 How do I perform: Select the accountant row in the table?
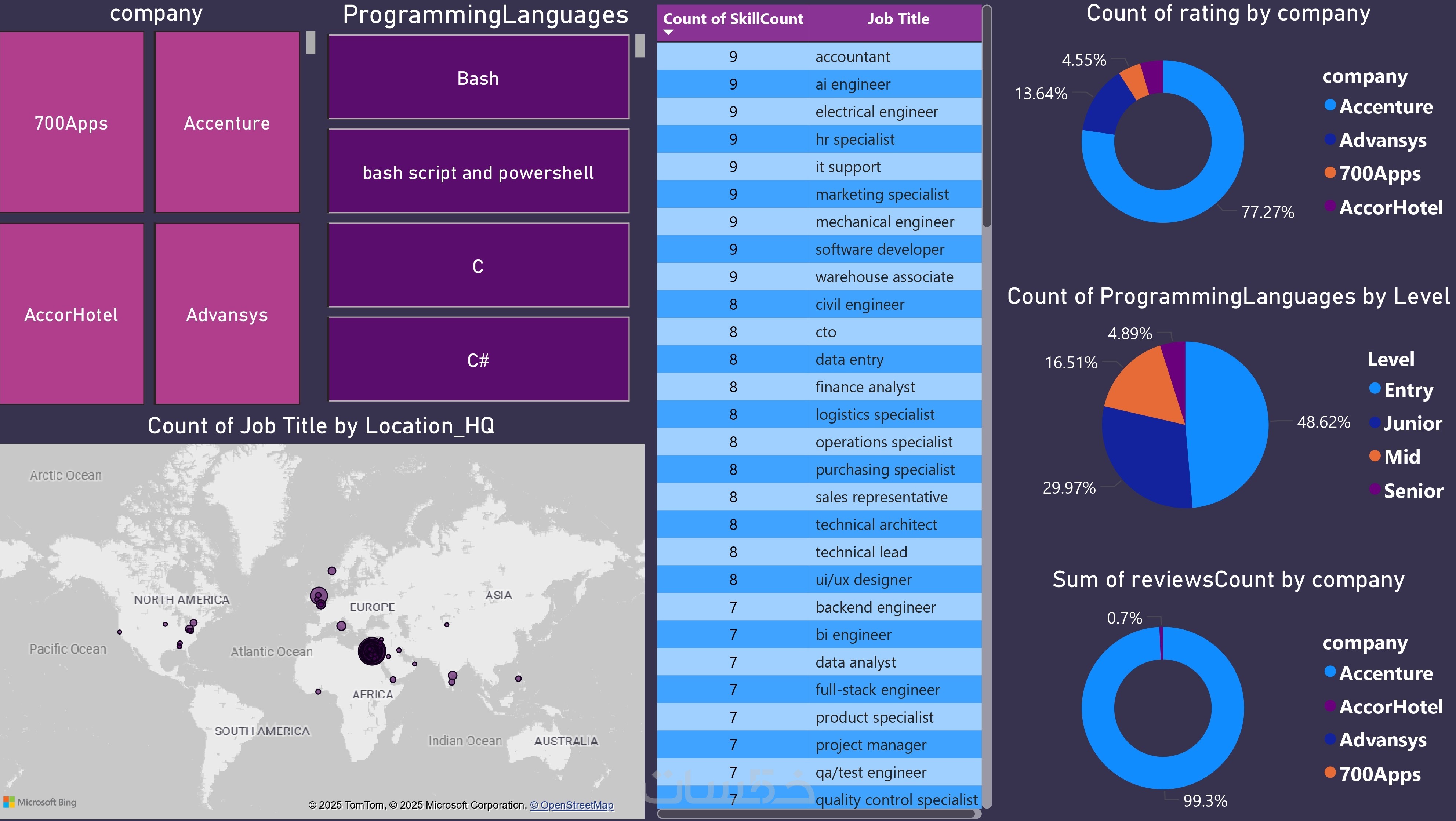coord(820,57)
